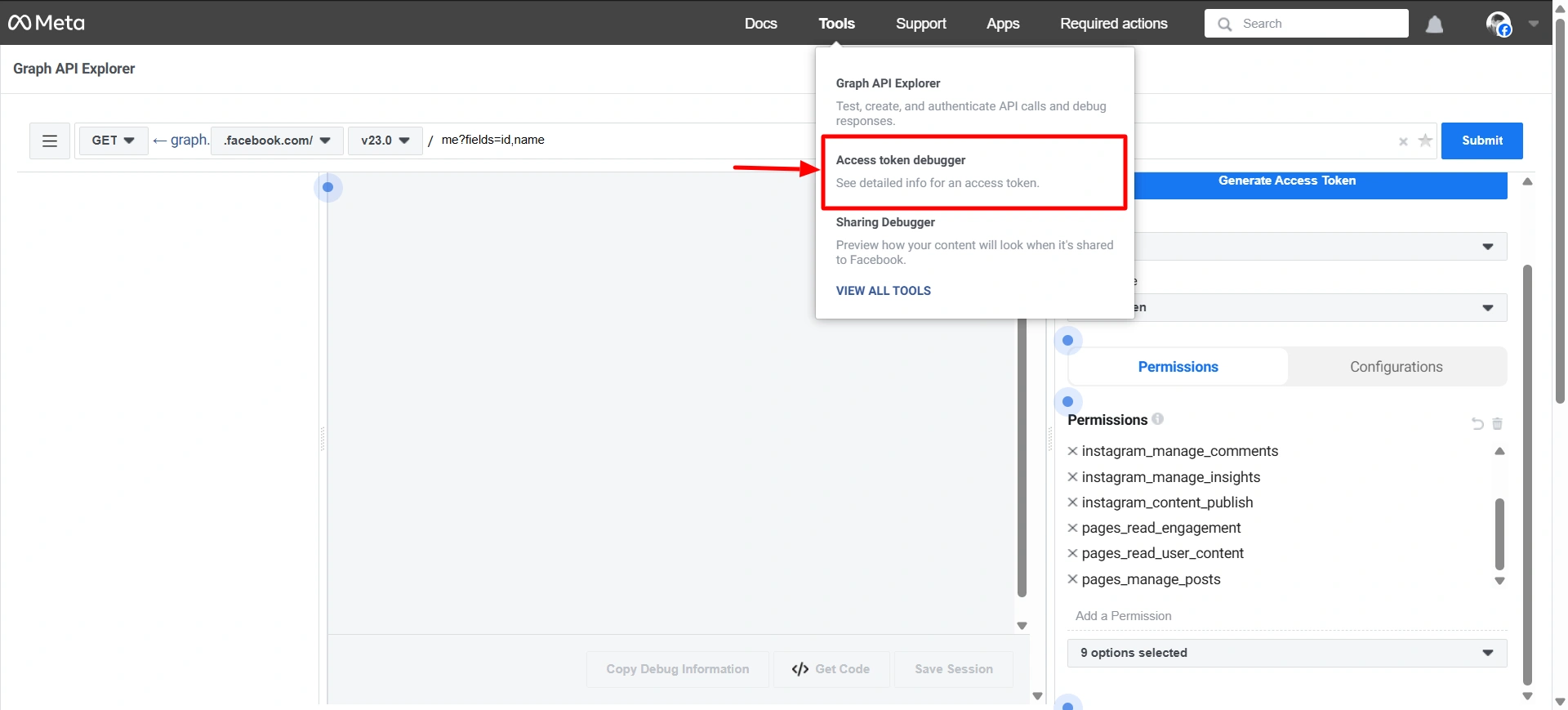Click the Get Code button
The image size is (1568, 710).
(831, 669)
